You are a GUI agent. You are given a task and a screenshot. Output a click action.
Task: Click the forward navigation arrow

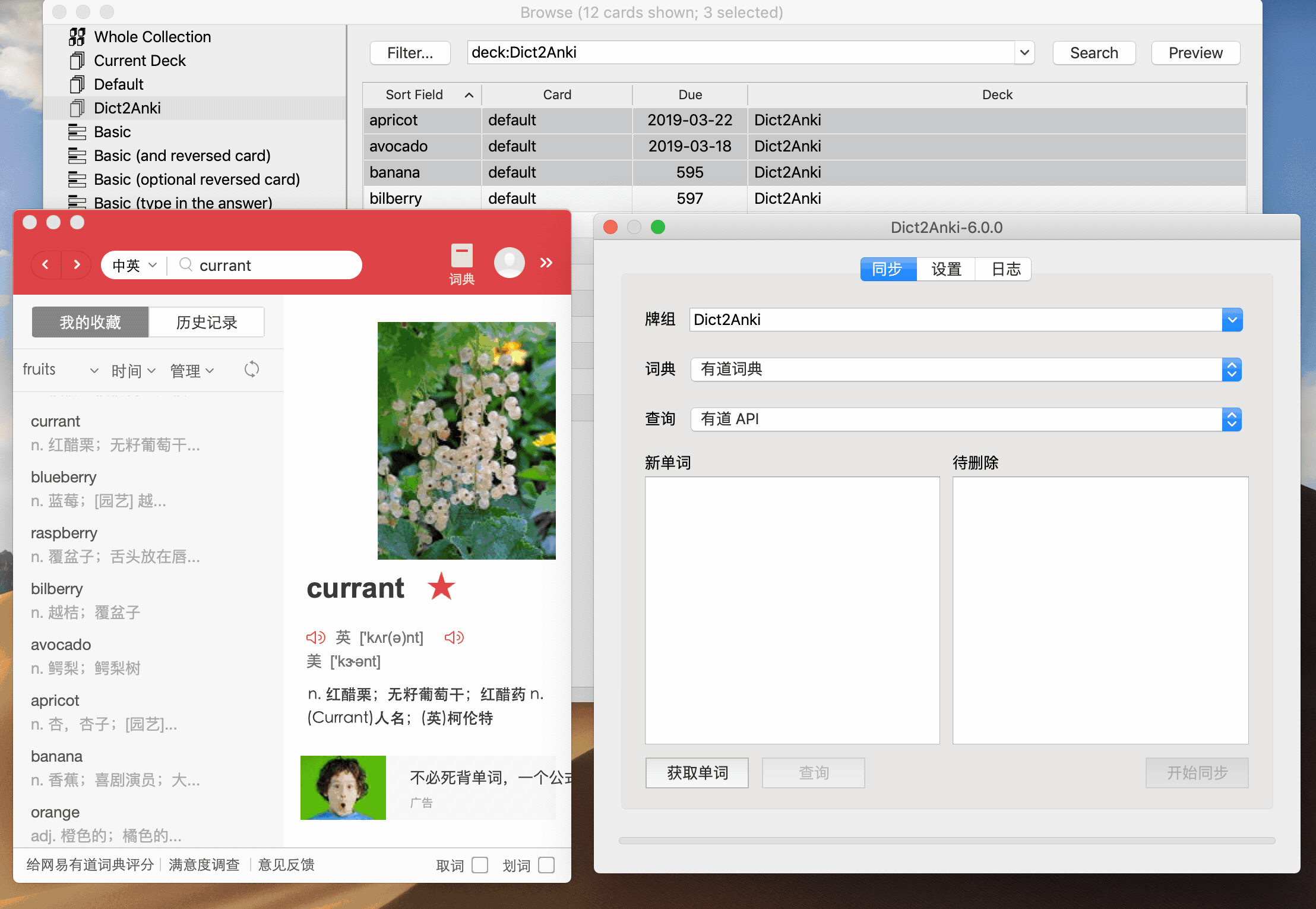pos(77,264)
